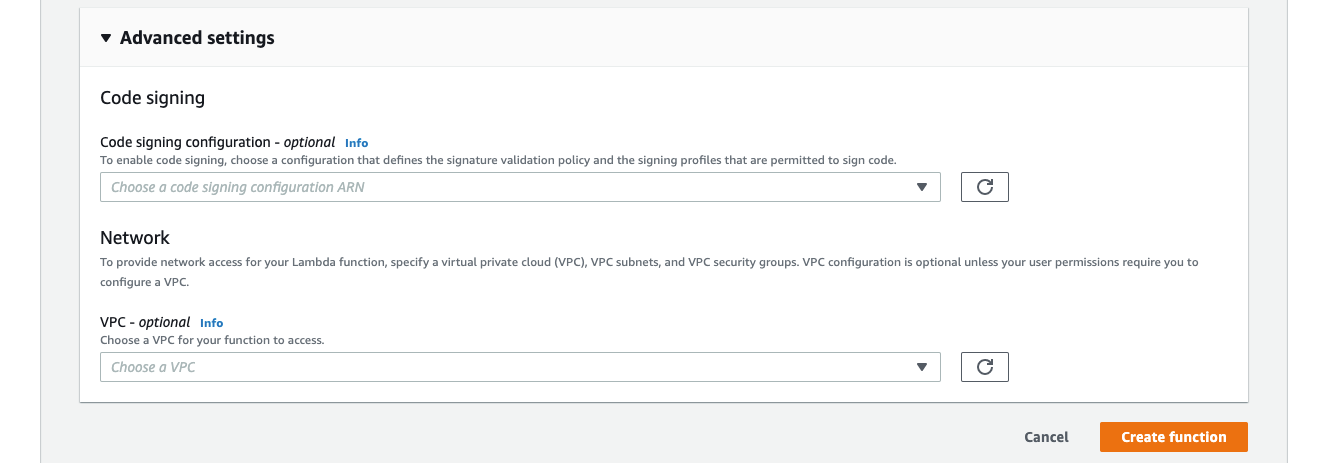
Task: Refresh the code signing configuration list
Action: coord(984,187)
